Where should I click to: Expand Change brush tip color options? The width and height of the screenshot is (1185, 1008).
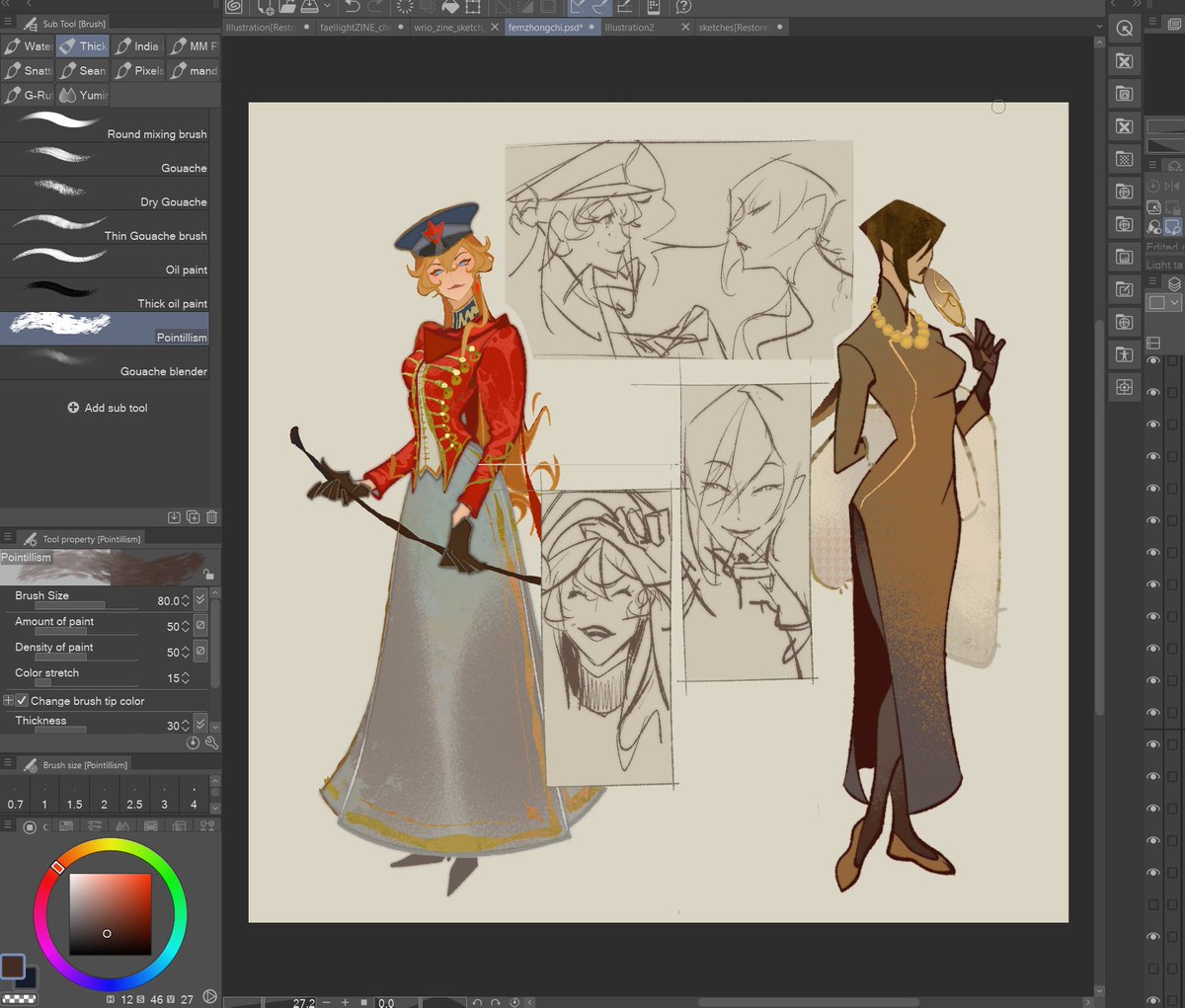[x=8, y=700]
